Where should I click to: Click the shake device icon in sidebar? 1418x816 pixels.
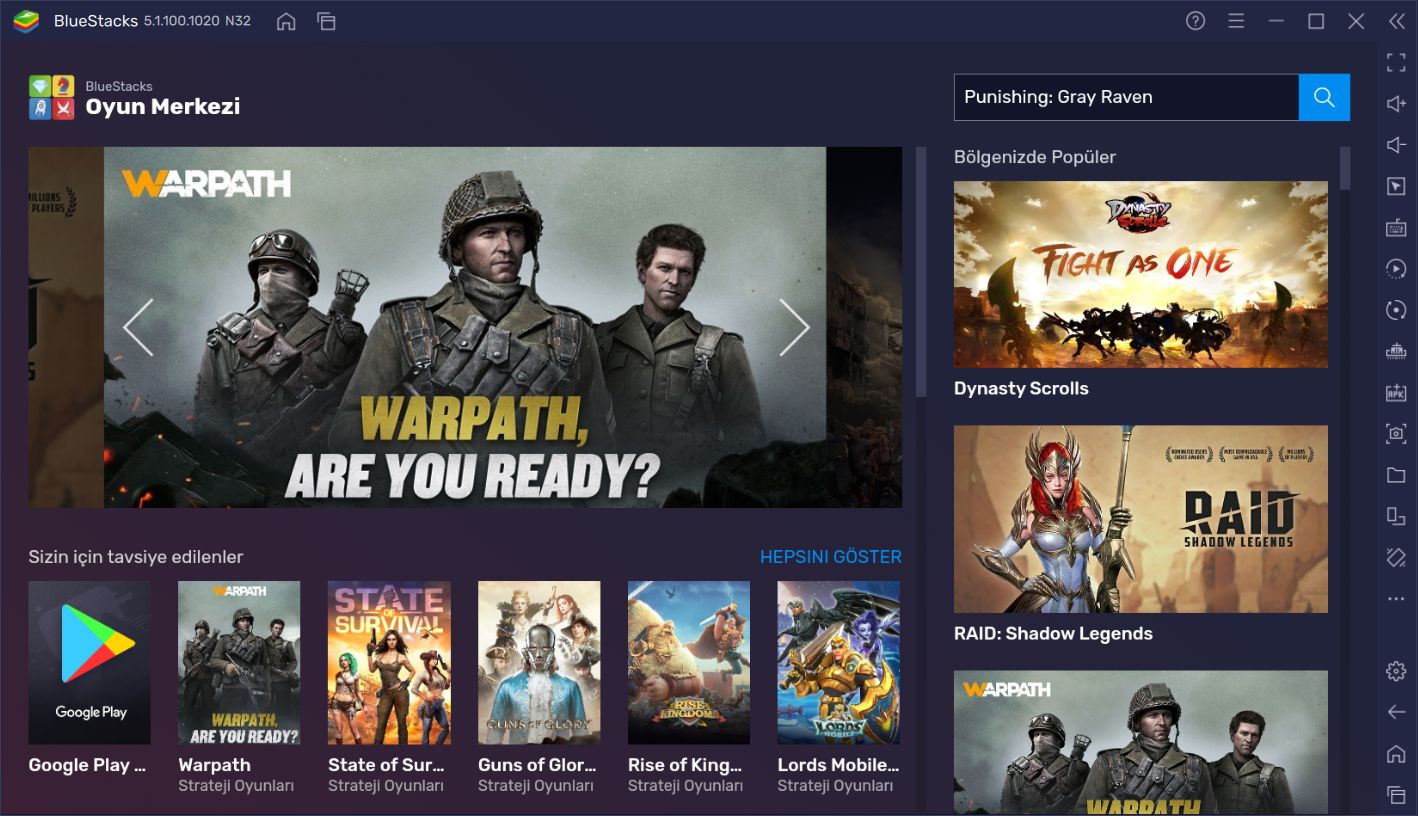[1396, 557]
